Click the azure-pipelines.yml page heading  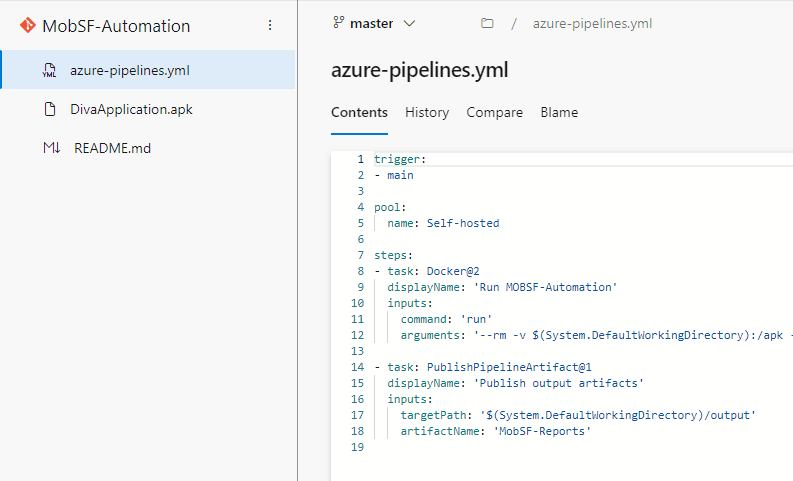click(x=420, y=70)
